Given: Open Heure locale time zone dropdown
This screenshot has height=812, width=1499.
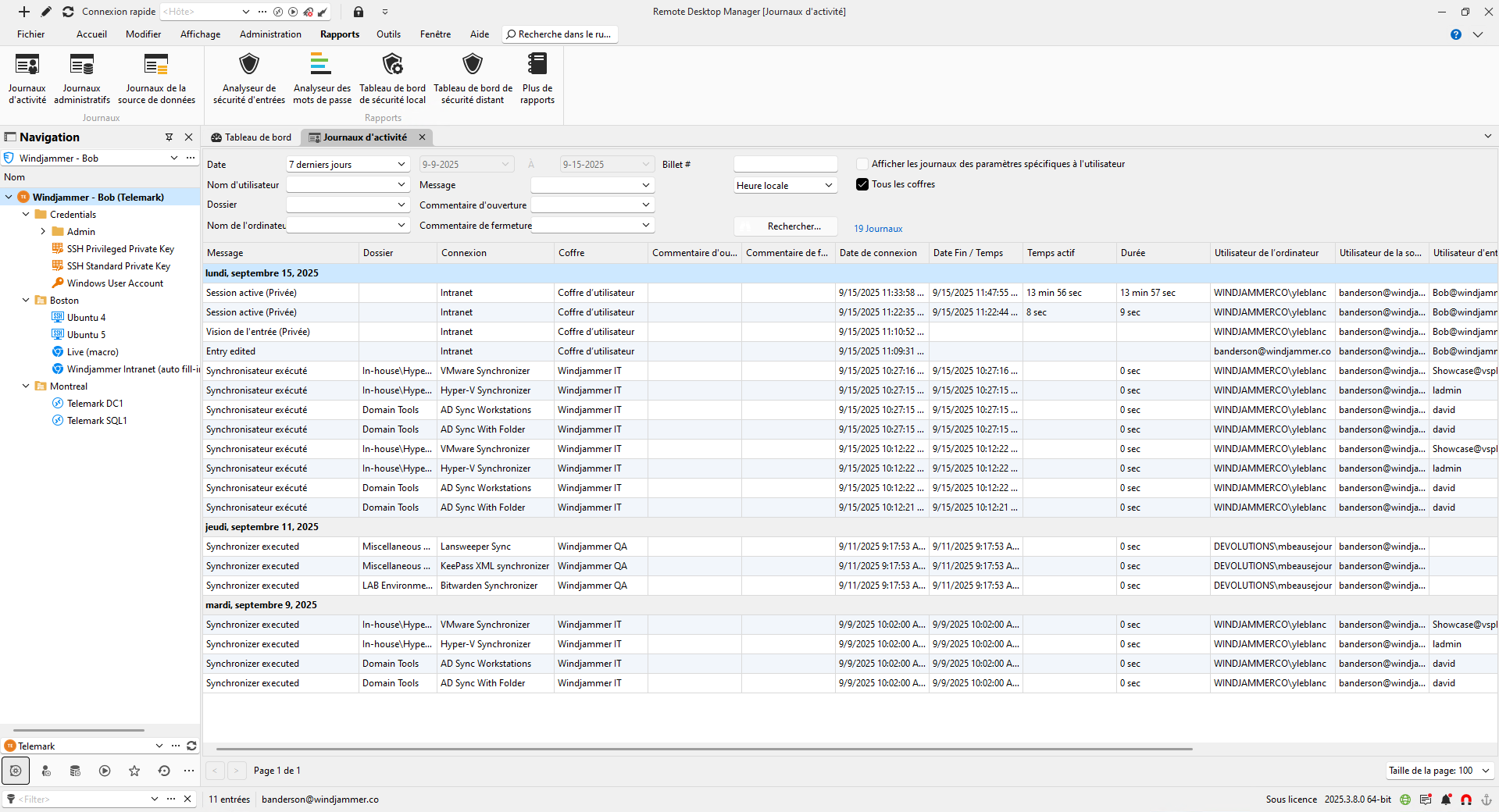Looking at the screenshot, I should pos(785,185).
